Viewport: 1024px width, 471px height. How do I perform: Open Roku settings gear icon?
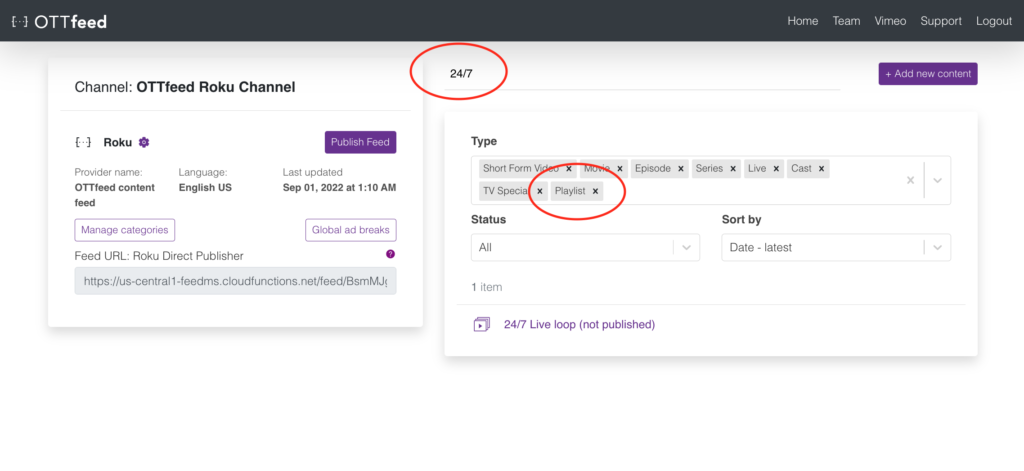144,143
